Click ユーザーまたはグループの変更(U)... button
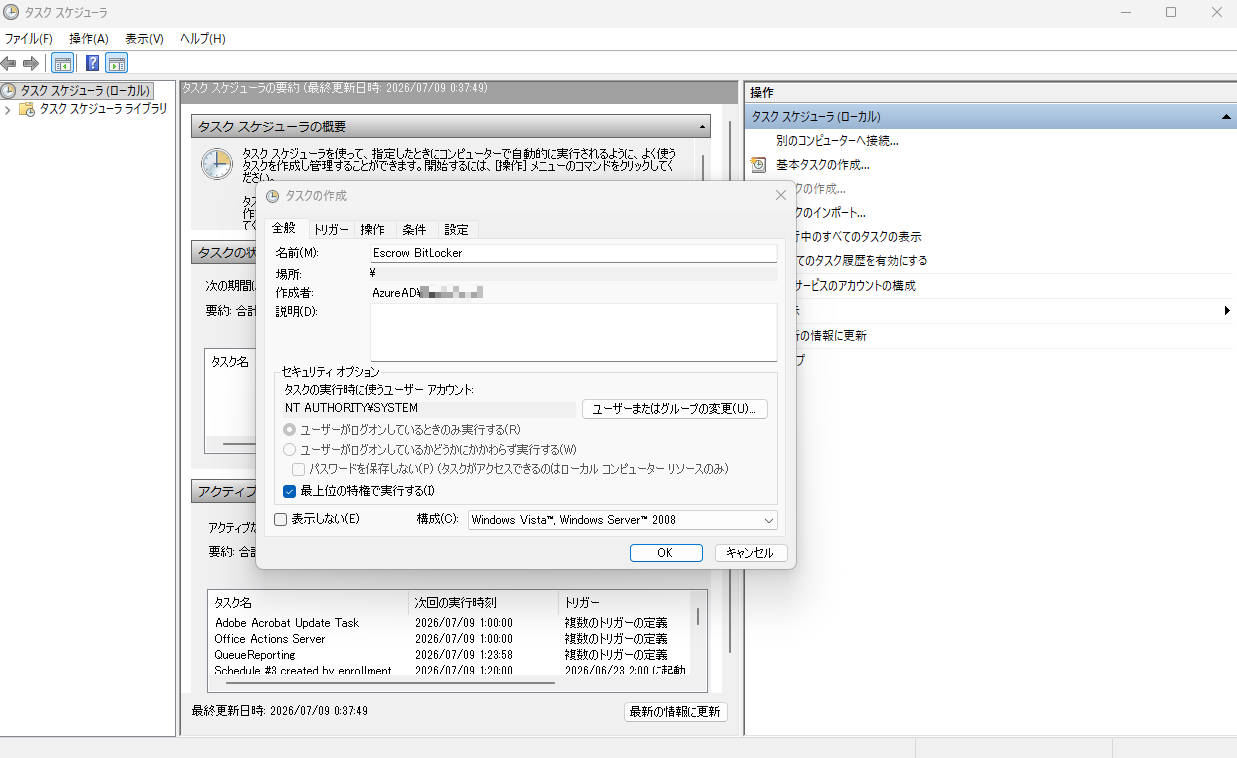The image size is (1237, 758). tap(674, 409)
